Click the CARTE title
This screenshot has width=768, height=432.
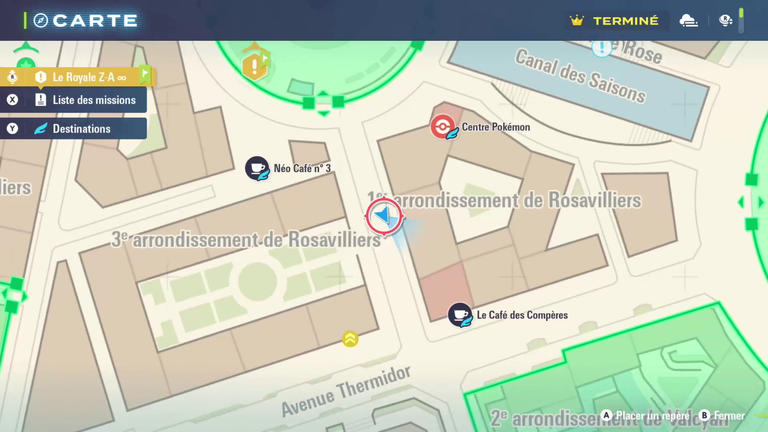[x=95, y=21]
